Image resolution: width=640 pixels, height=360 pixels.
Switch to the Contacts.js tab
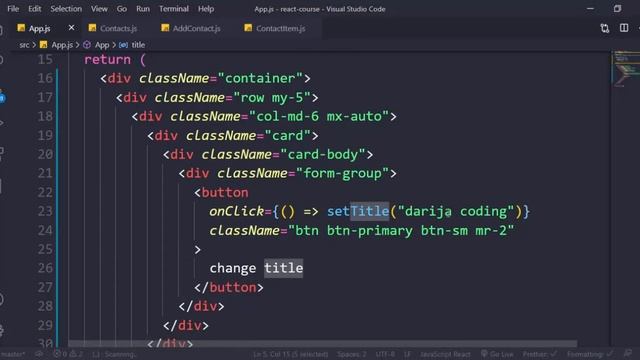point(118,28)
